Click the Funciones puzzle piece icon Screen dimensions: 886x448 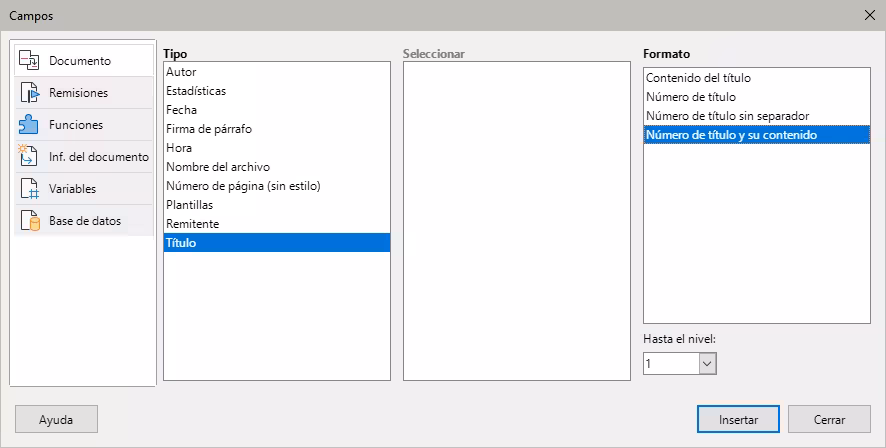click(29, 125)
